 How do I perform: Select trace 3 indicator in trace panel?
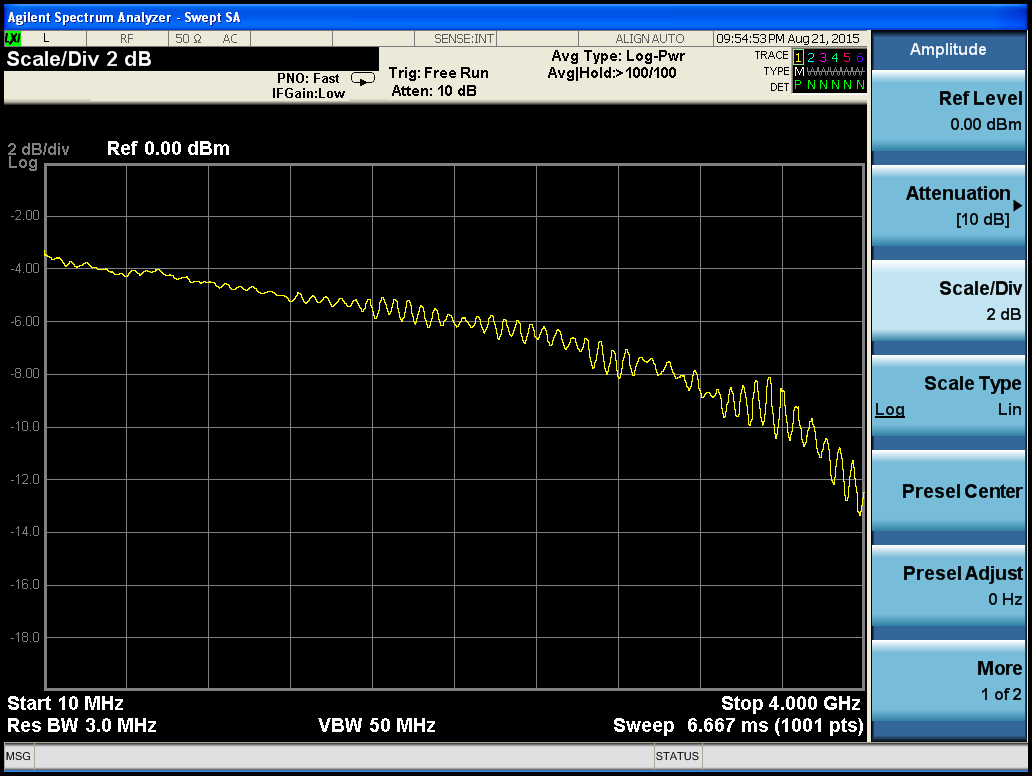point(823,56)
